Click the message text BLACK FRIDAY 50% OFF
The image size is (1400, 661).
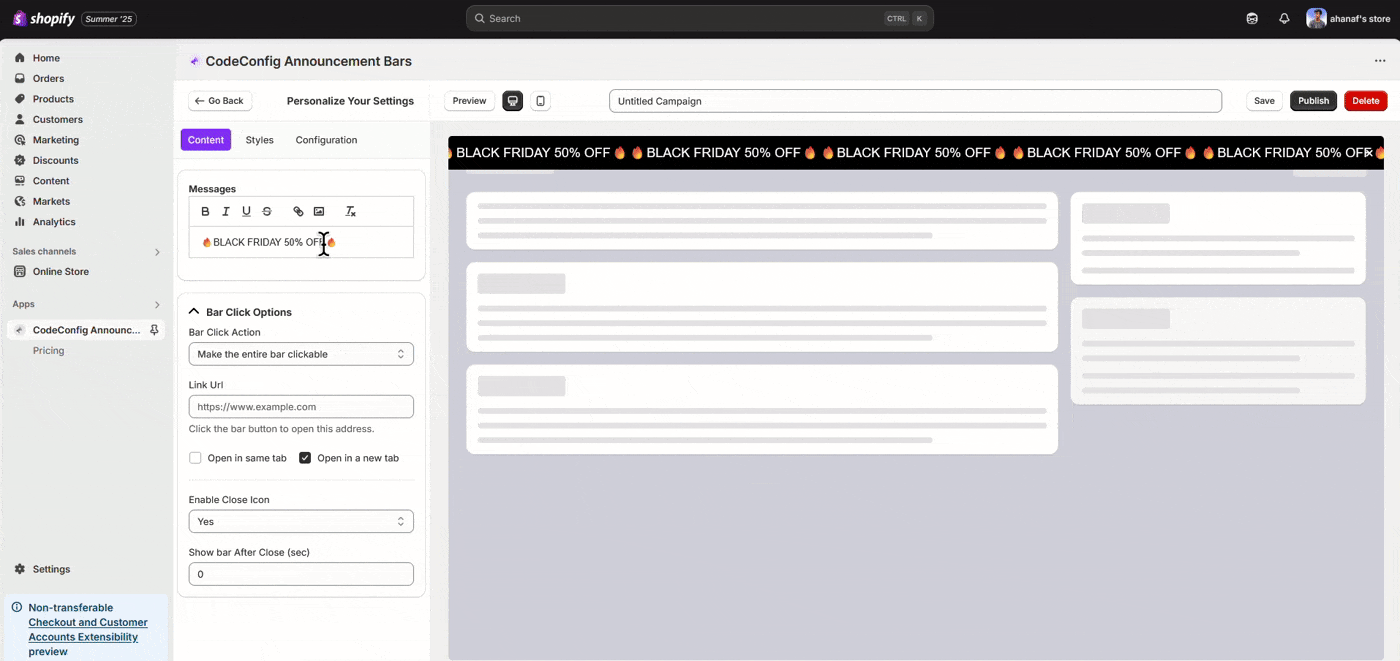click(270, 242)
